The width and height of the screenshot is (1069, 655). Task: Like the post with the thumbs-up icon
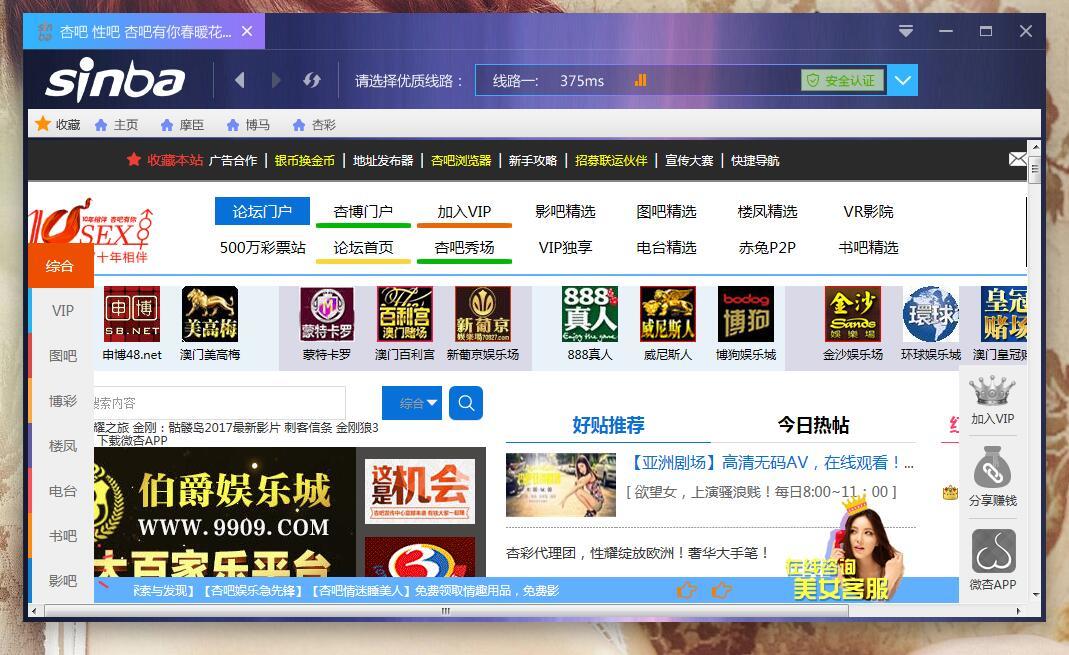point(687,591)
